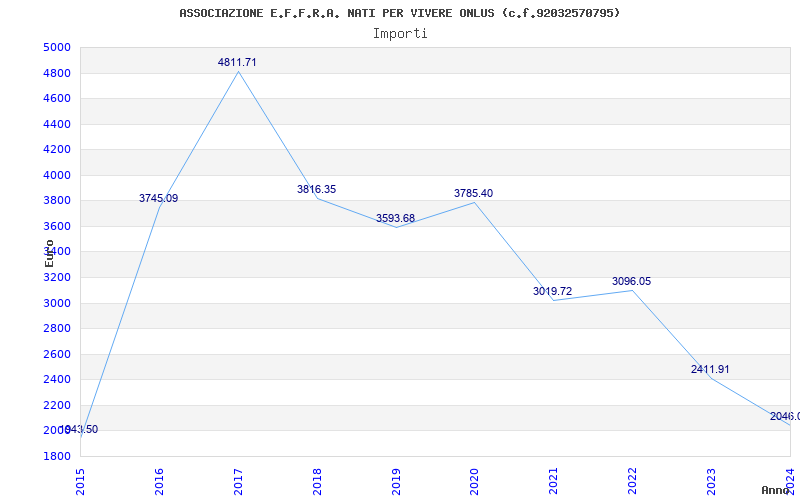Click x-axis year 2020
Viewport: 800px width, 500px height.
coord(474,482)
